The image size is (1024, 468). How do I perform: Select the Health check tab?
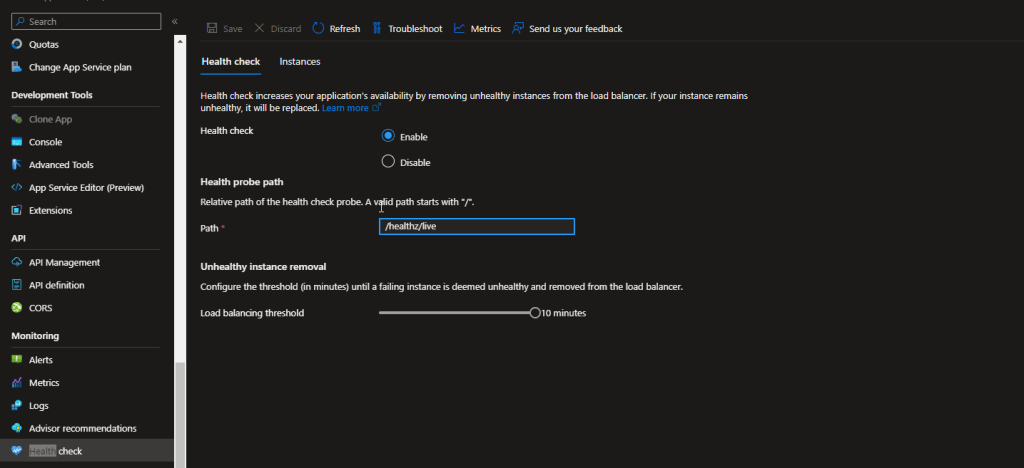click(x=230, y=62)
